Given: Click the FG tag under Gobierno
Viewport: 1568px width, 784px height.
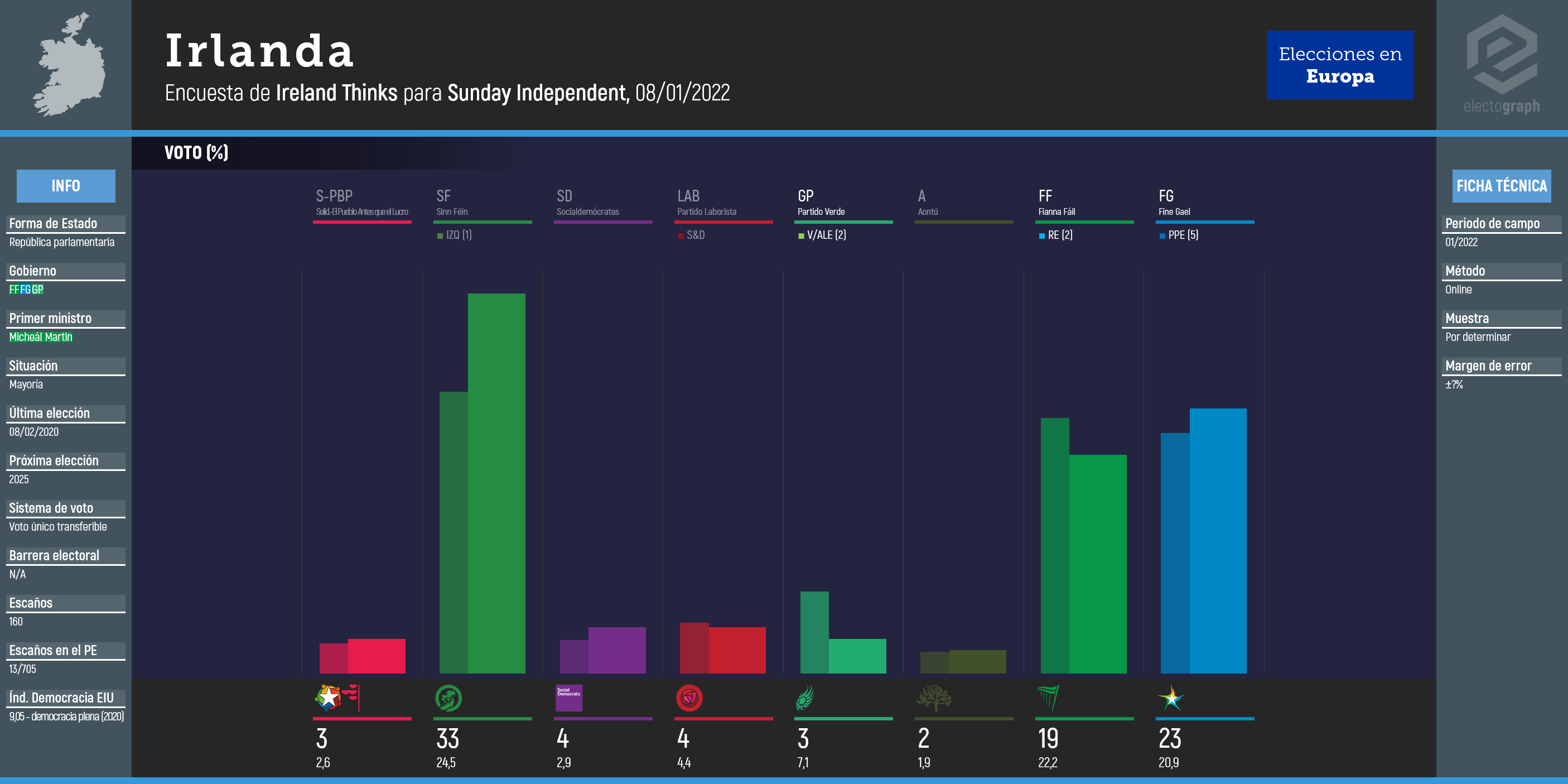Looking at the screenshot, I should coord(25,290).
